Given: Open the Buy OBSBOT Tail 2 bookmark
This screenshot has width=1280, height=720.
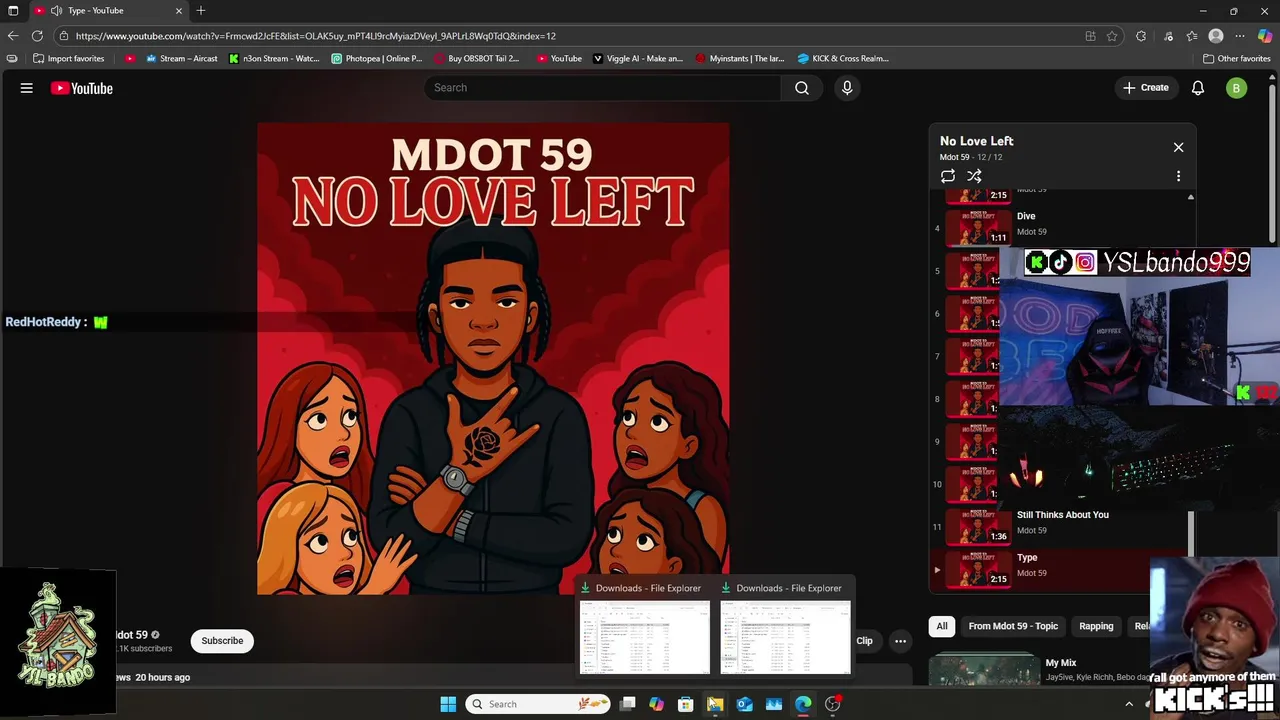Looking at the screenshot, I should [x=477, y=58].
